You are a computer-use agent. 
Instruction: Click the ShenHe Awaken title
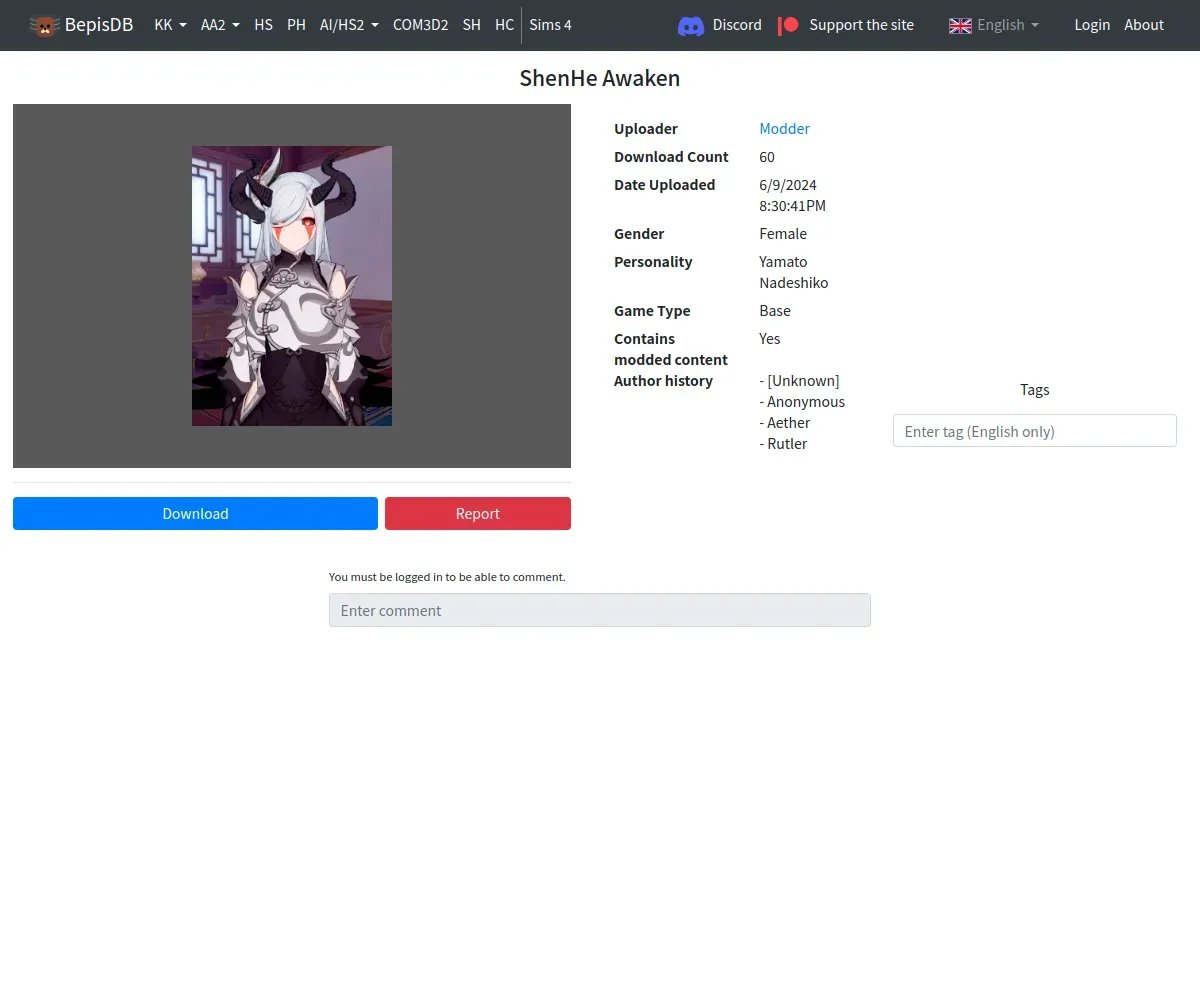(600, 78)
